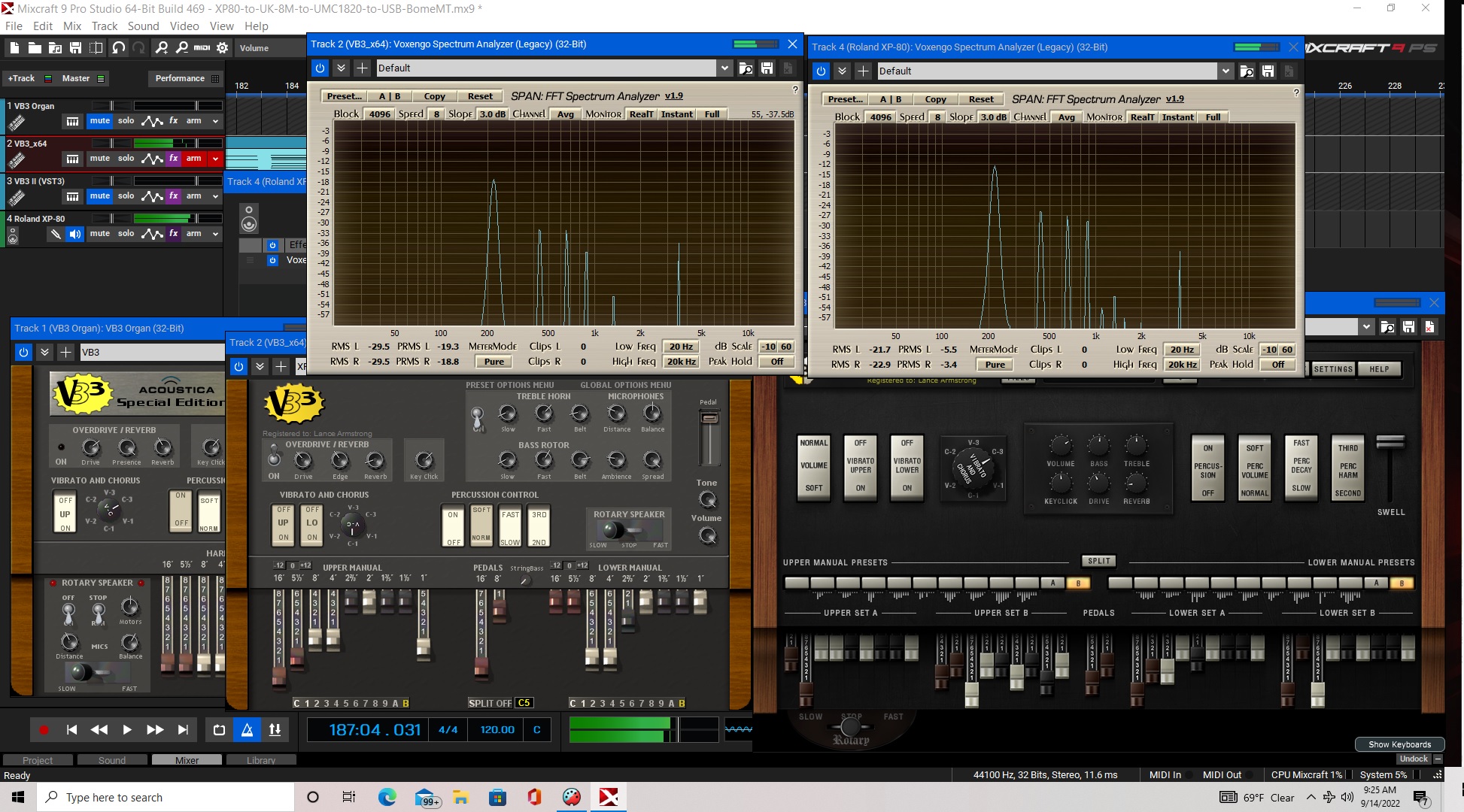Click the FX icon on Roland XP-80 track
1464x812 pixels.
click(173, 234)
